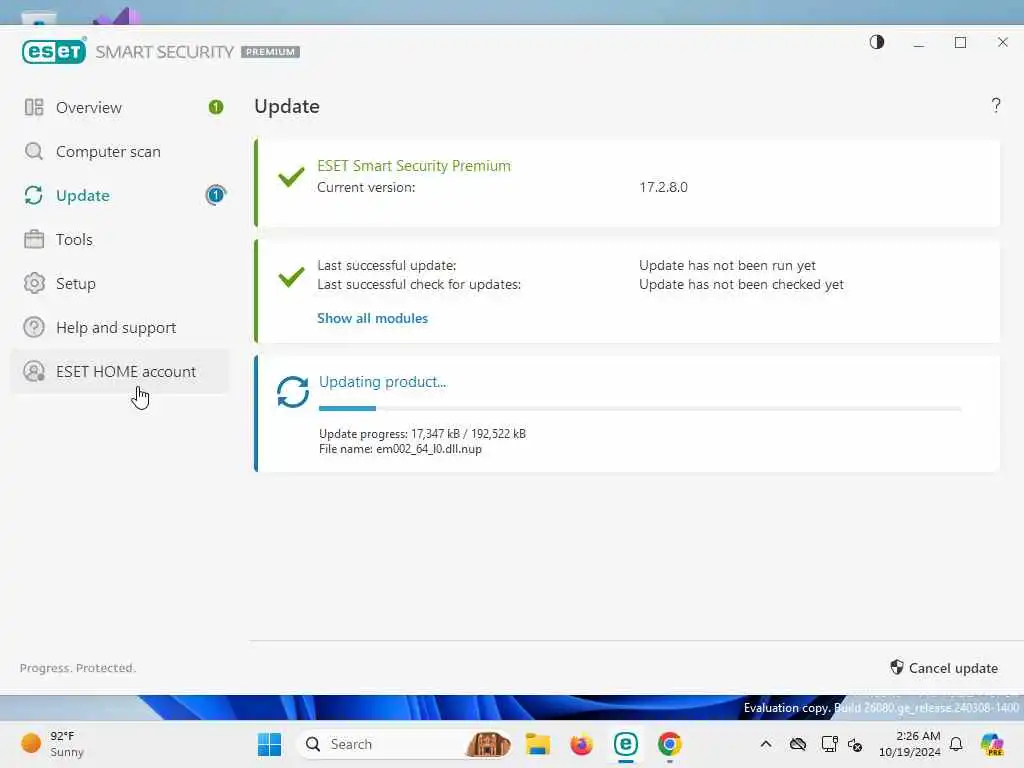Click the green Overview notification badge
Image resolution: width=1024 pixels, height=768 pixels.
[216, 107]
